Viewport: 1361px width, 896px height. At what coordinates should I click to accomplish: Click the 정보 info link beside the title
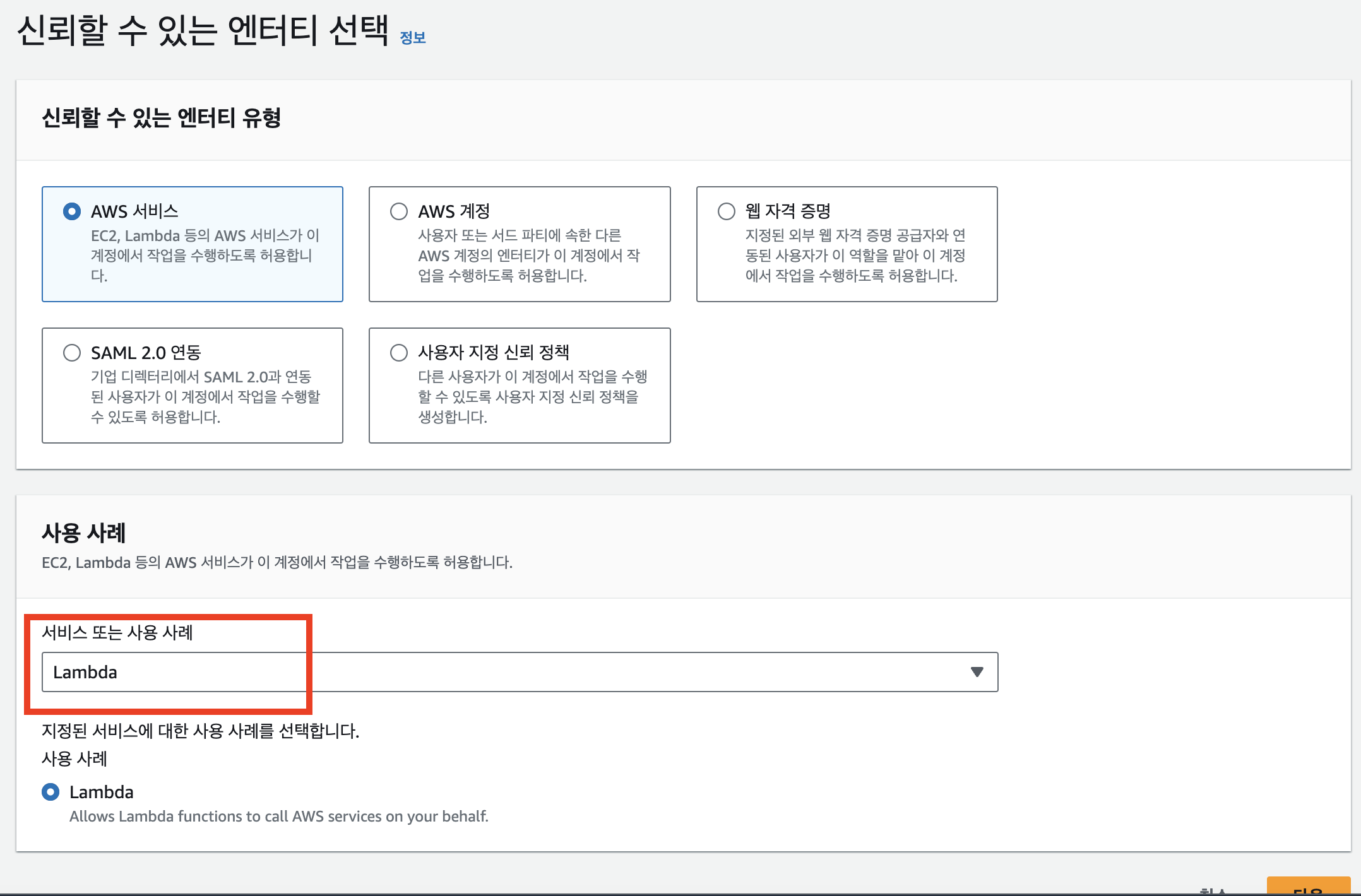pos(412,38)
